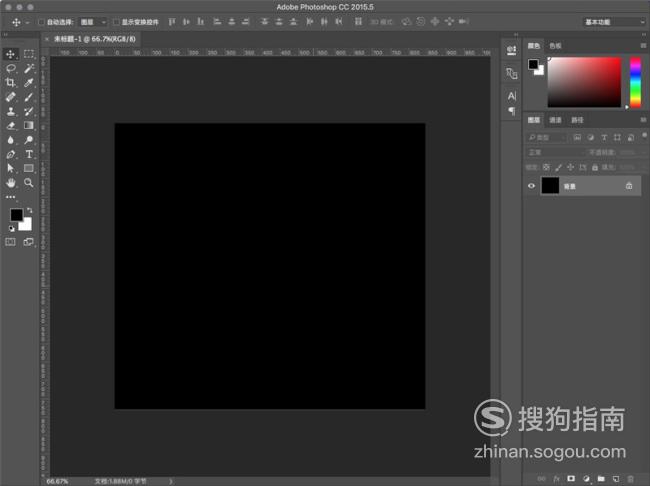Viewport: 650px width, 486px height.
Task: Toggle smart object layer filter icon
Action: click(x=631, y=137)
